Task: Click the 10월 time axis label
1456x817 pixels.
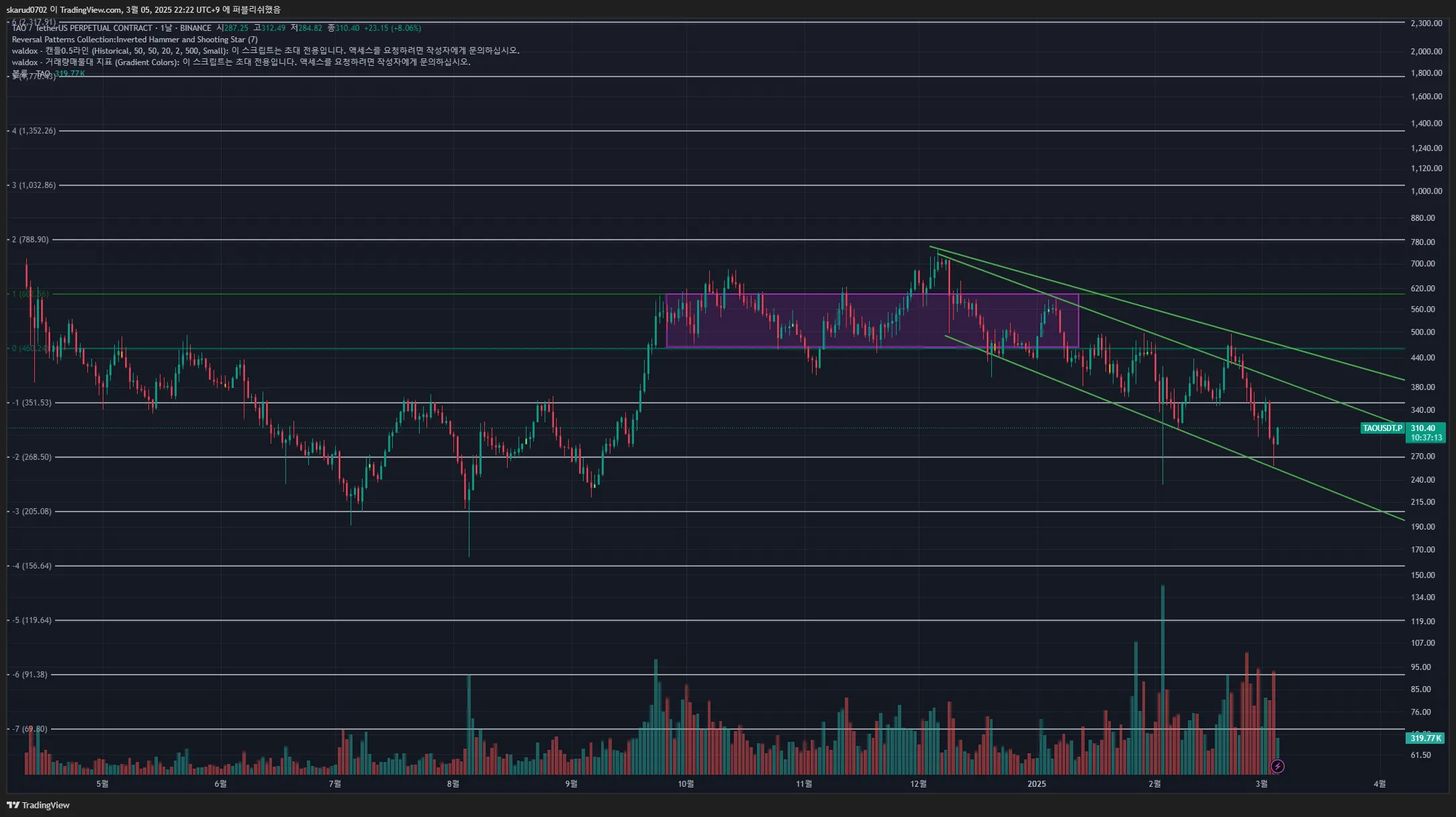Action: pyautogui.click(x=686, y=784)
